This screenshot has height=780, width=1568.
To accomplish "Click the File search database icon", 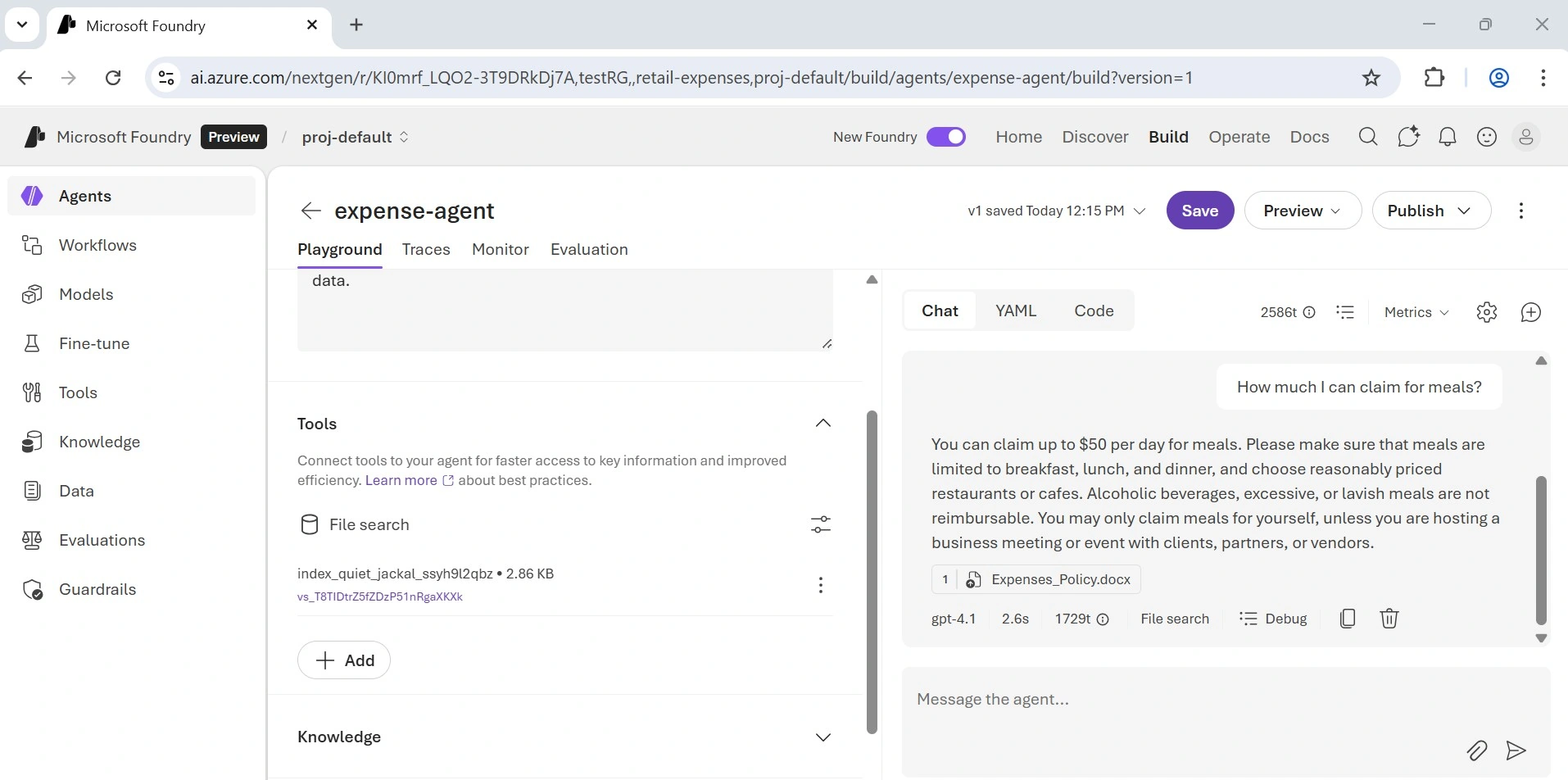I will tap(310, 524).
